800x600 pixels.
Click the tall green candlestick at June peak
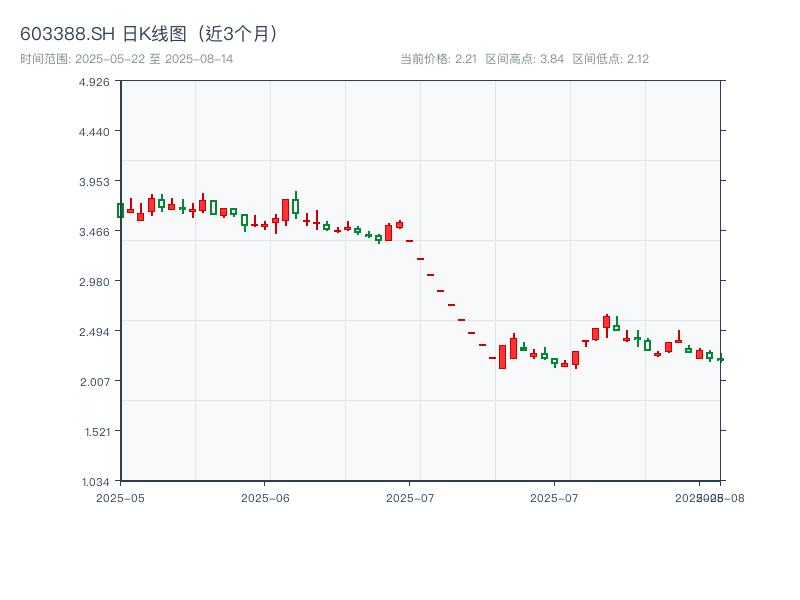point(295,205)
